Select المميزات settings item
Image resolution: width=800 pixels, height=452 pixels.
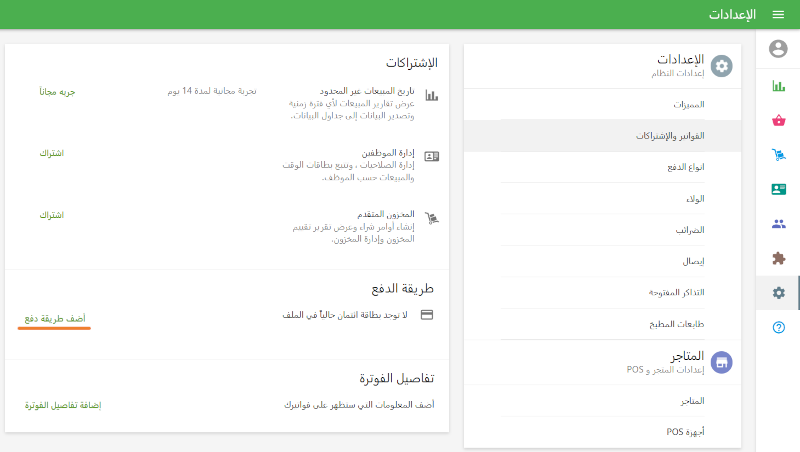[x=602, y=105]
